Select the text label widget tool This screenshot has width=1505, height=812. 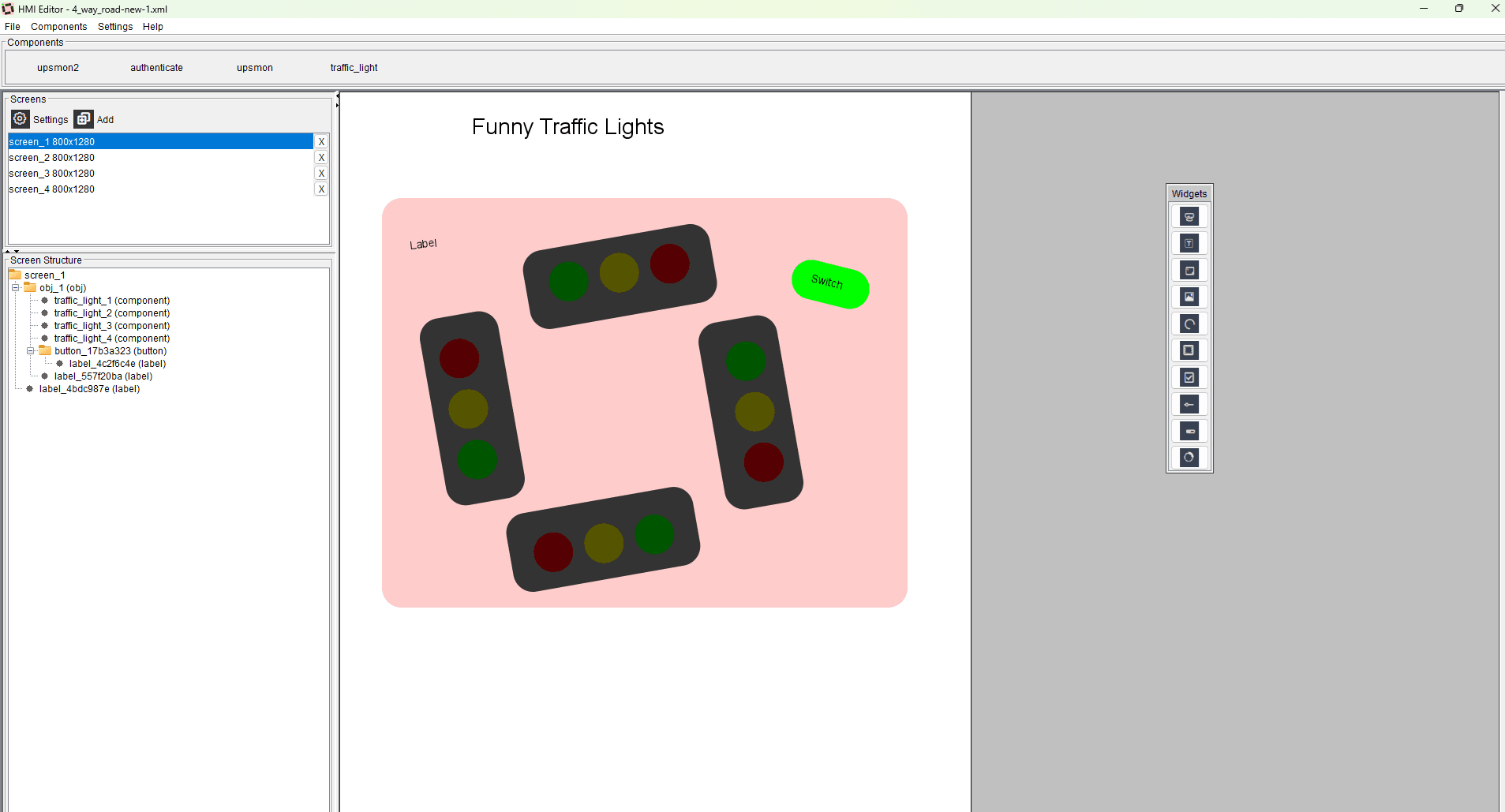tap(1190, 243)
